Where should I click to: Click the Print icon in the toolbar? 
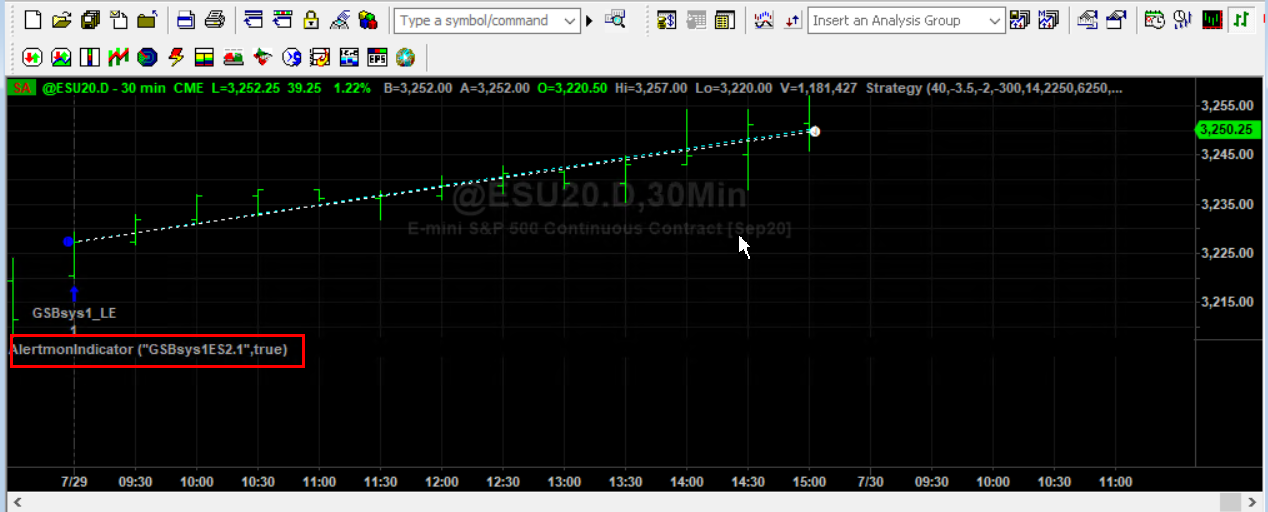(x=214, y=20)
